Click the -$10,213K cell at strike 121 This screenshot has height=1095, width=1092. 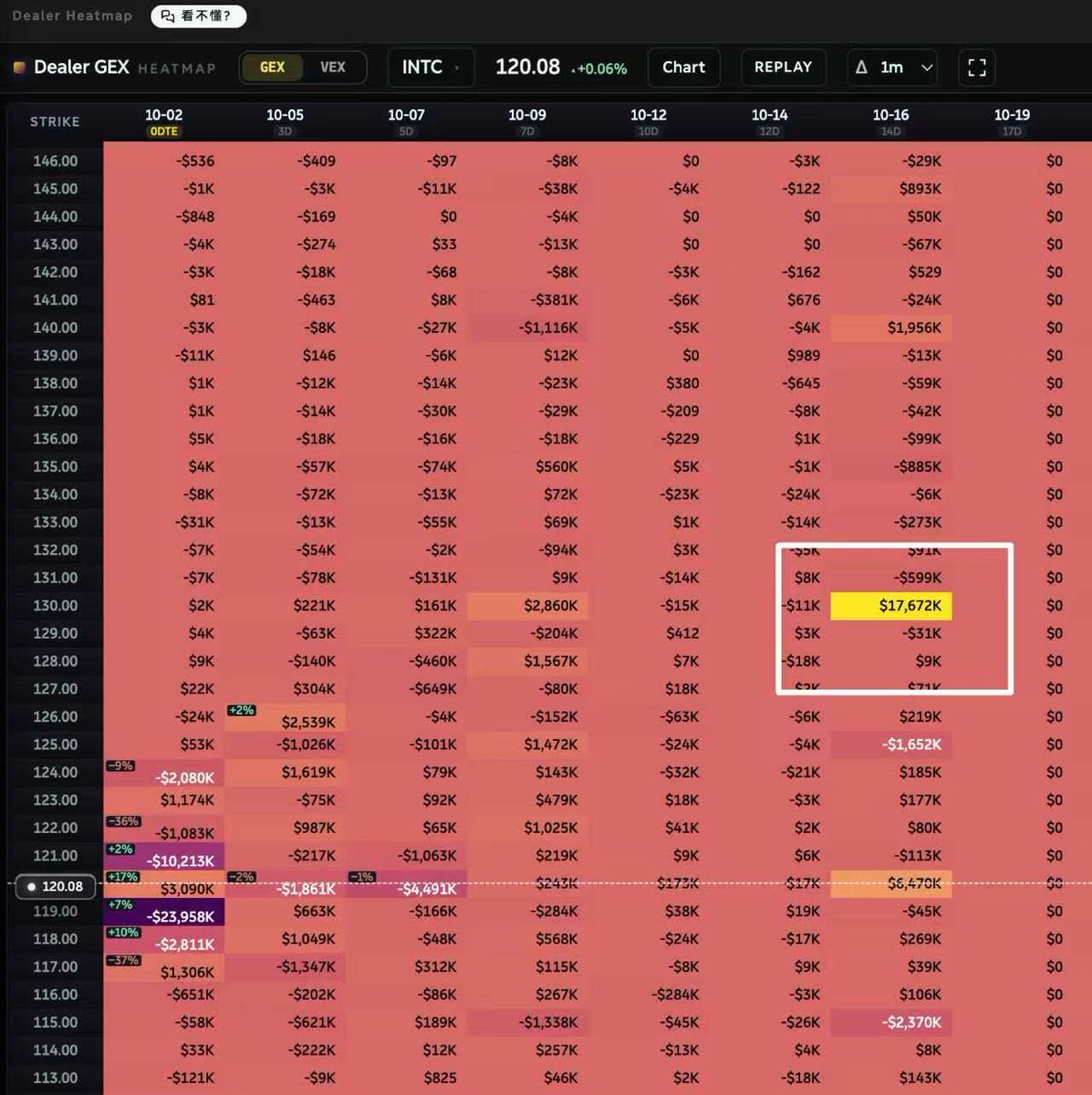tap(164, 856)
